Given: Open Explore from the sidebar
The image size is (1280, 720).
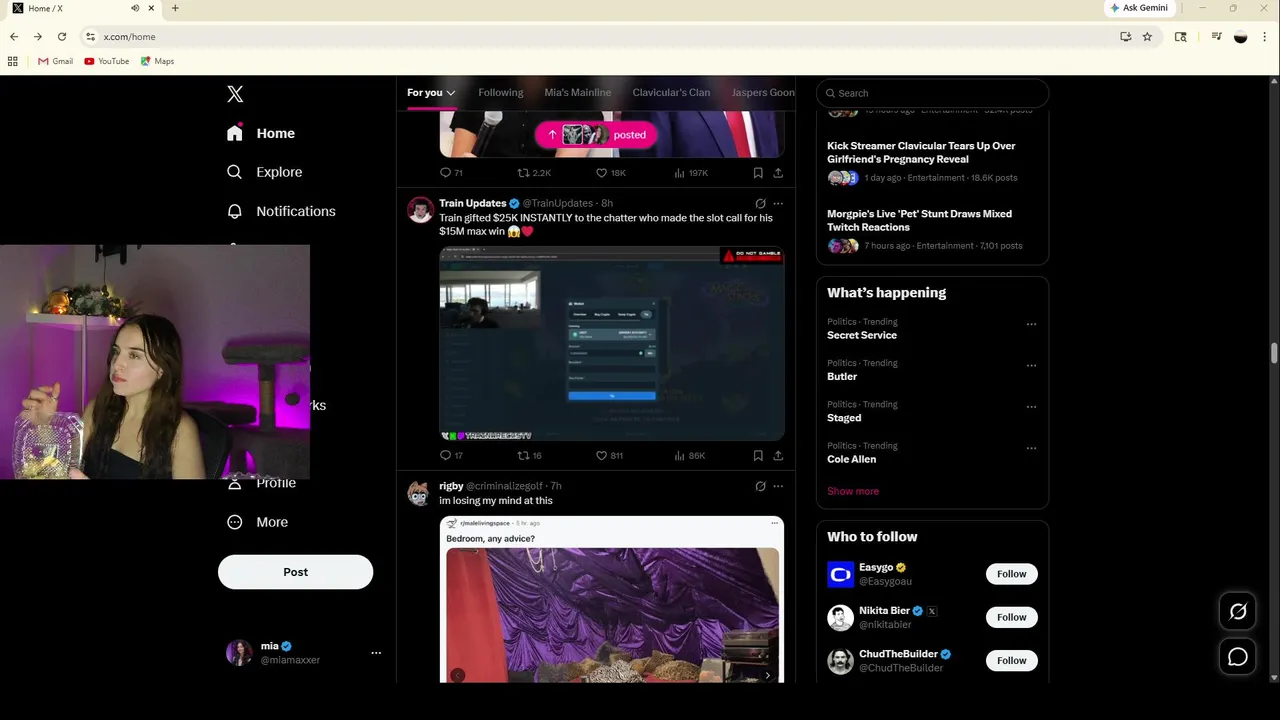Looking at the screenshot, I should pos(265,172).
